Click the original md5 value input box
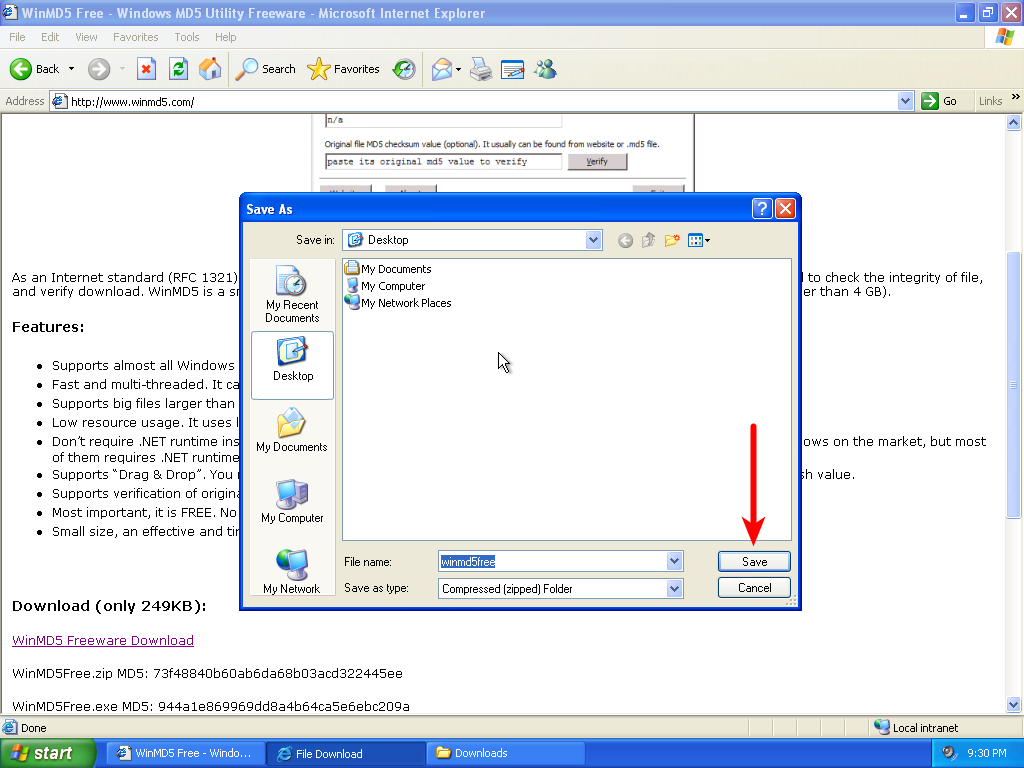This screenshot has width=1024, height=768. [x=443, y=161]
